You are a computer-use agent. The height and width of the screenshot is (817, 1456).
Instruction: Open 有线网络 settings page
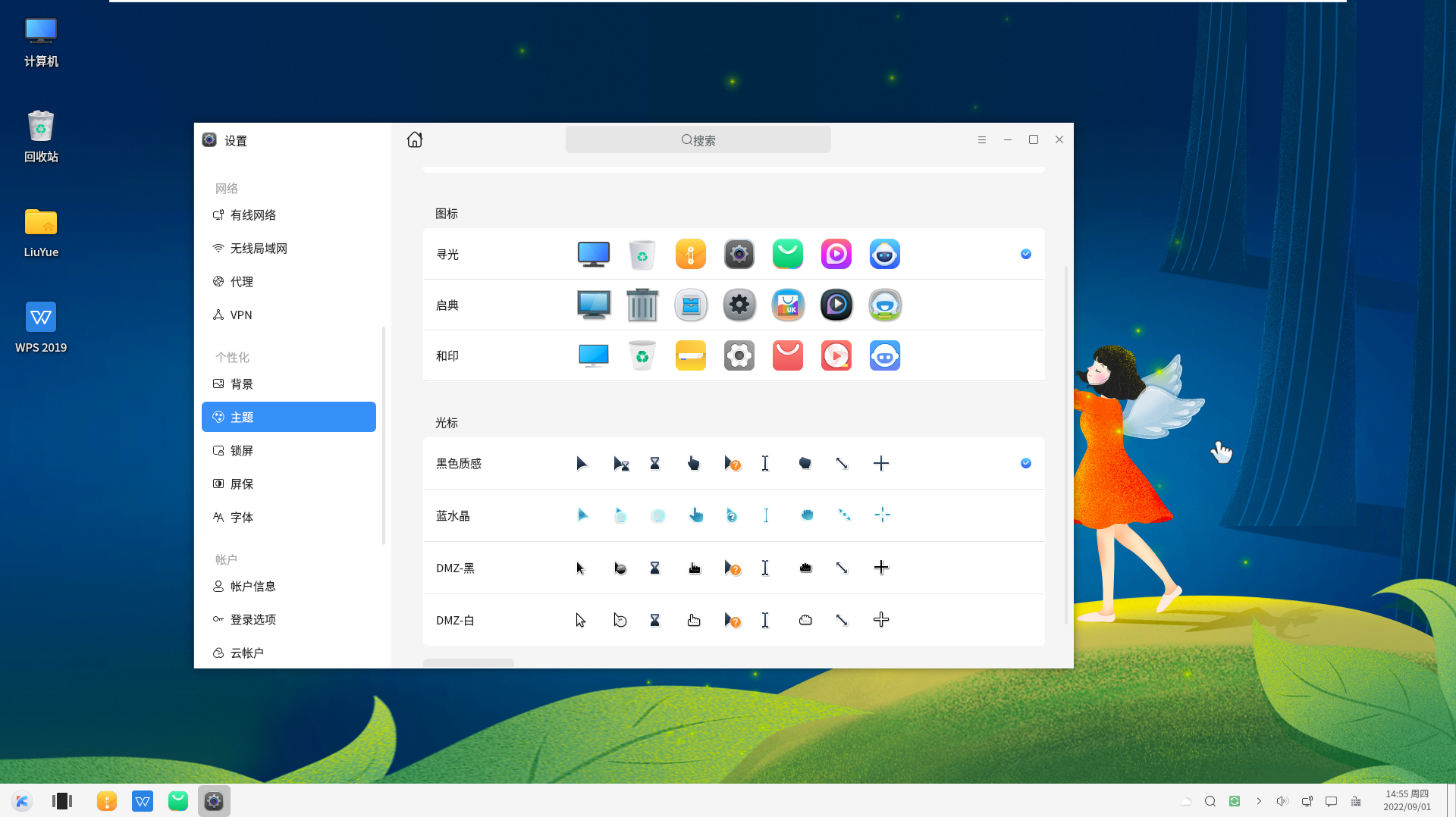click(x=289, y=215)
